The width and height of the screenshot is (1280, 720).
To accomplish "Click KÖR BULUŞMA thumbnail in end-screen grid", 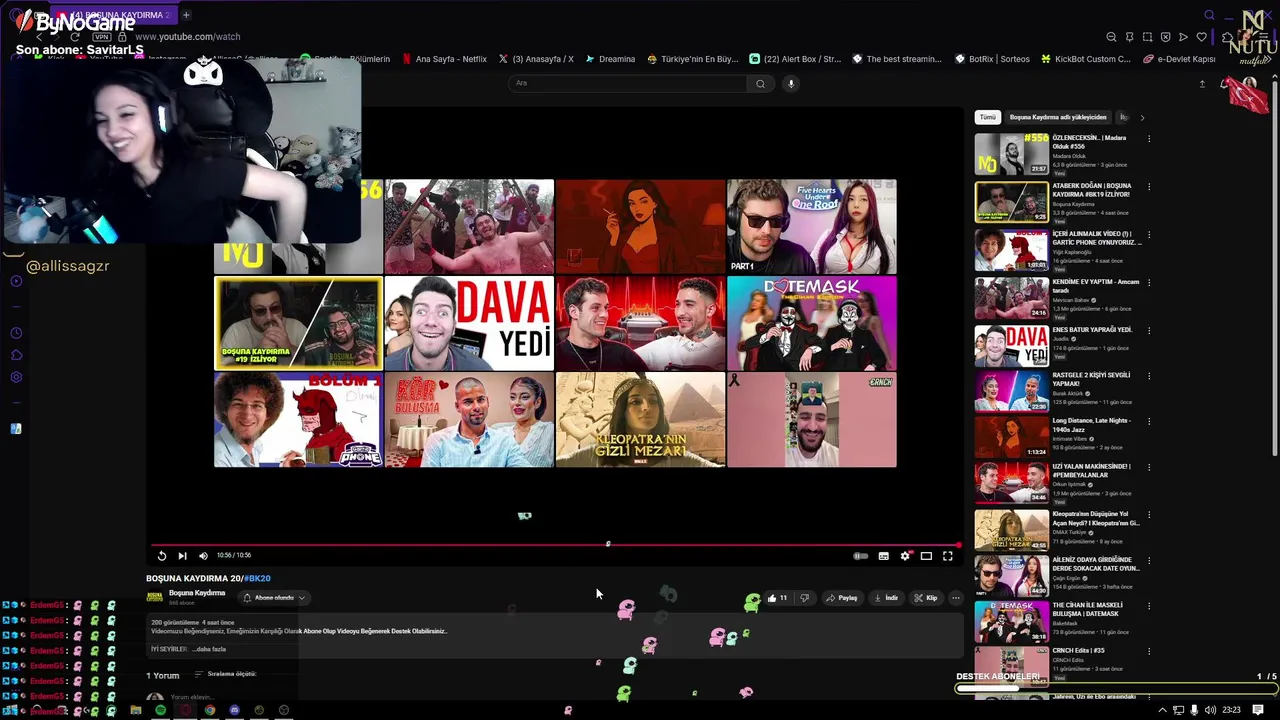I will pyautogui.click(x=469, y=420).
